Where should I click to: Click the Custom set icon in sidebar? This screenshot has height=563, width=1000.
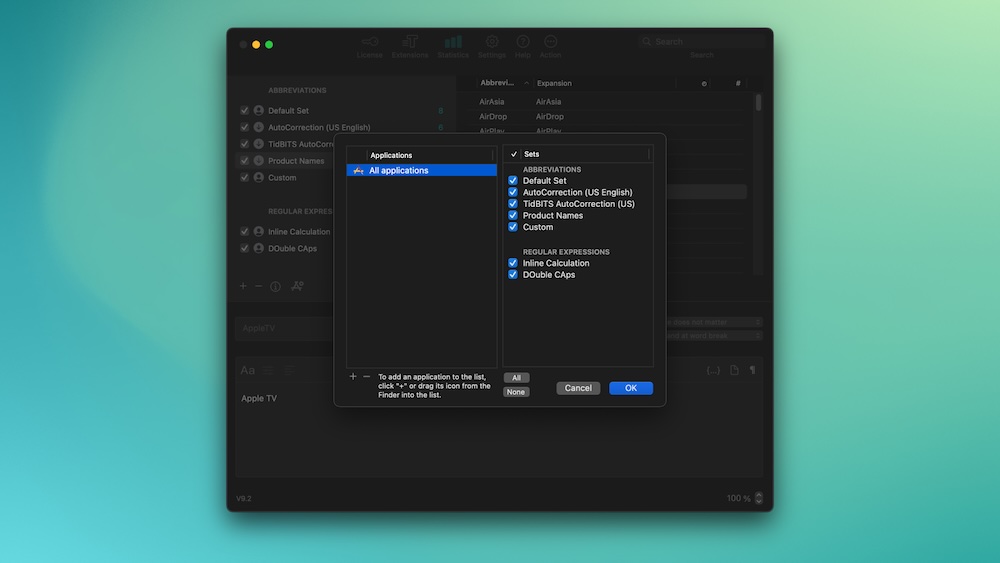click(259, 178)
